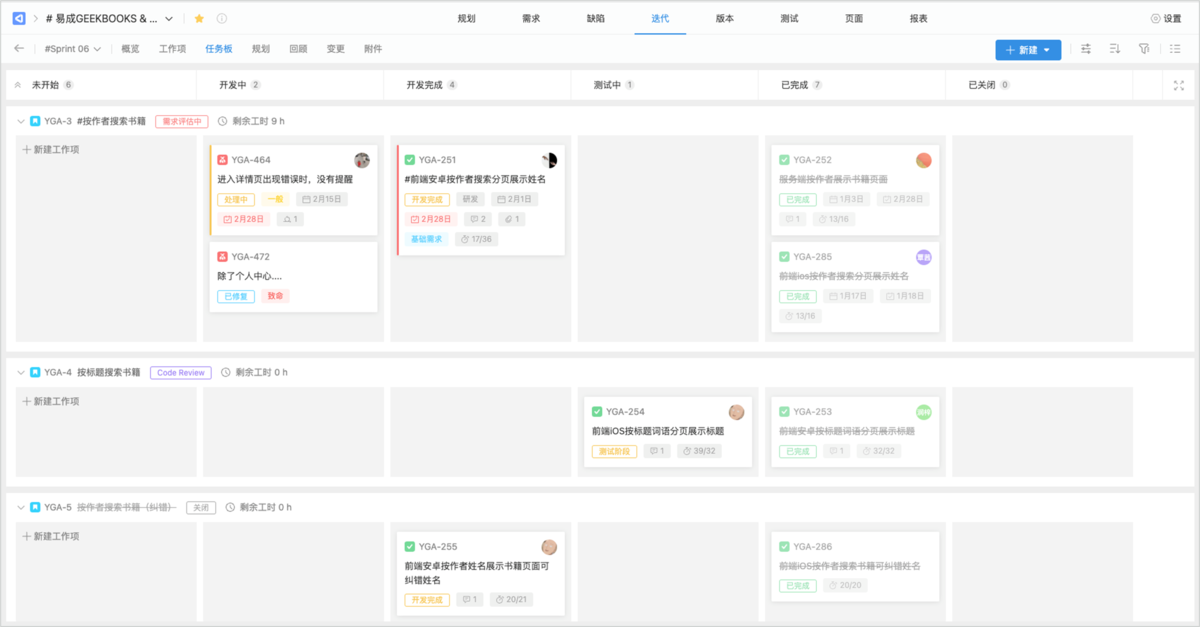Switch to the 缺陷 top tab
Image resolution: width=1200 pixels, height=627 pixels.
coord(595,19)
